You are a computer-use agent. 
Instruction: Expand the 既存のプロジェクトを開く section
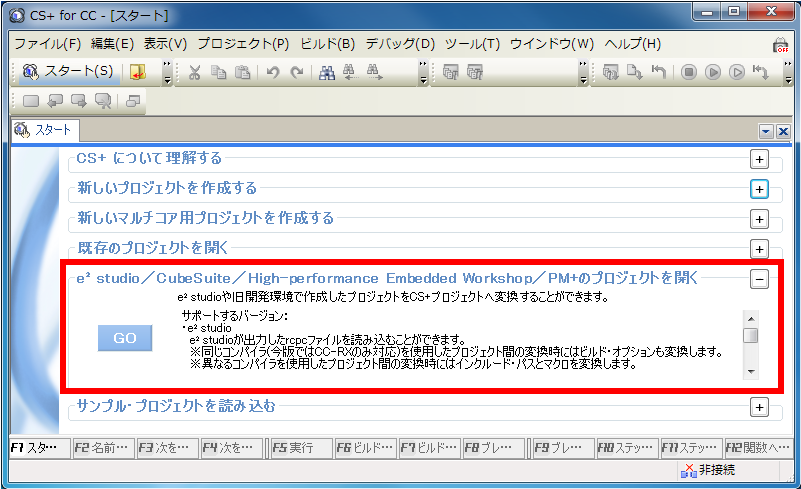[760, 249]
